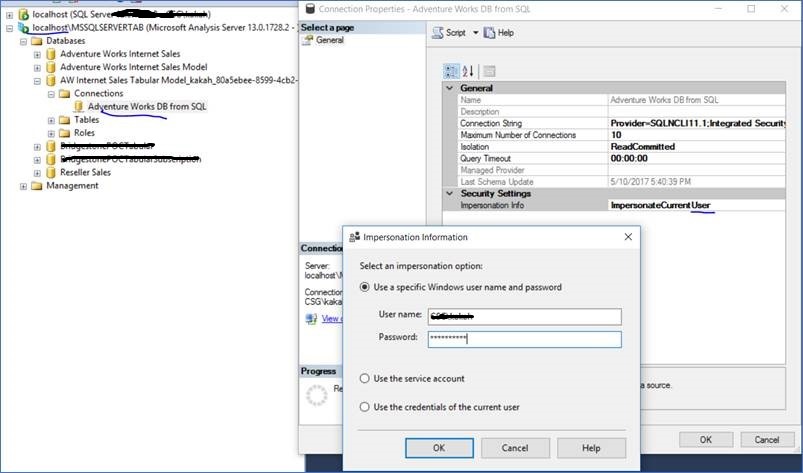Click the localhost SQL Server icon
Screen dimensions: 803x473
(x=23, y=15)
